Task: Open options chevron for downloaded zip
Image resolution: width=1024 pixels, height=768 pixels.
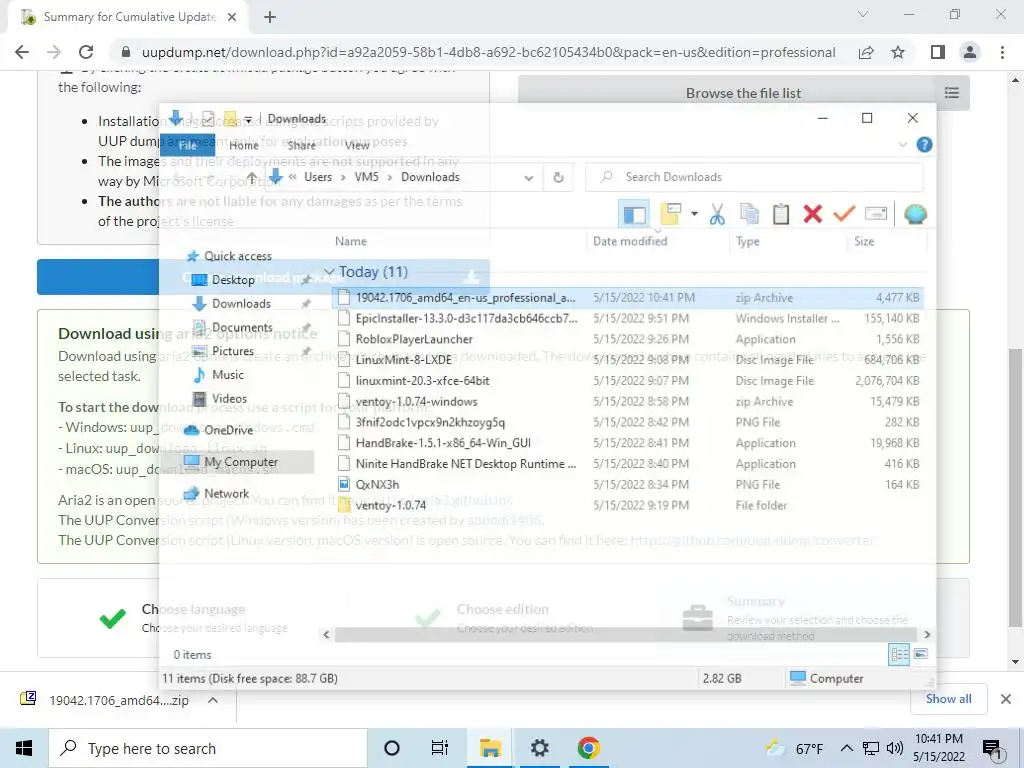Action: 213,700
